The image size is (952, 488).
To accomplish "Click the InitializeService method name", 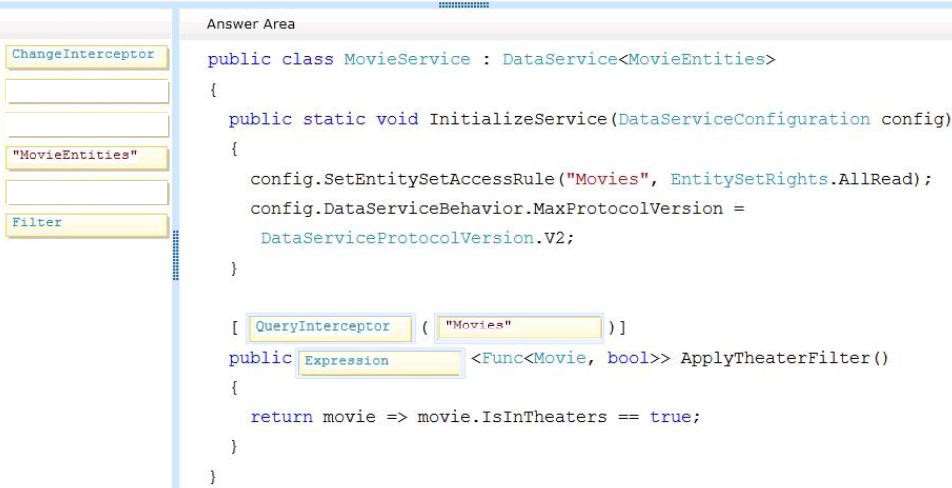I will [x=518, y=119].
